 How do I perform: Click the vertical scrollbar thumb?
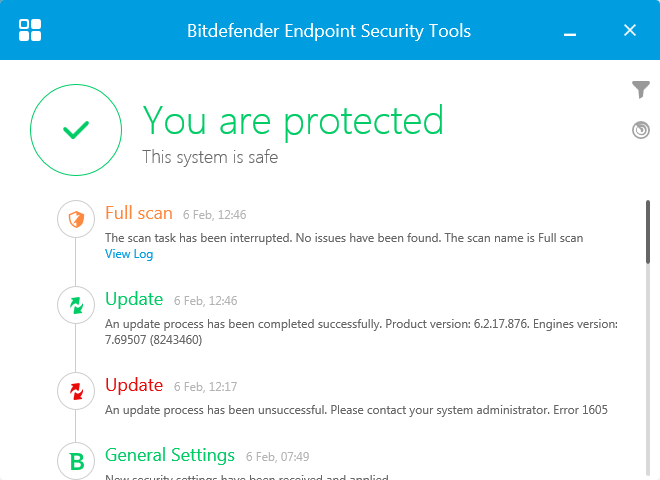[648, 232]
